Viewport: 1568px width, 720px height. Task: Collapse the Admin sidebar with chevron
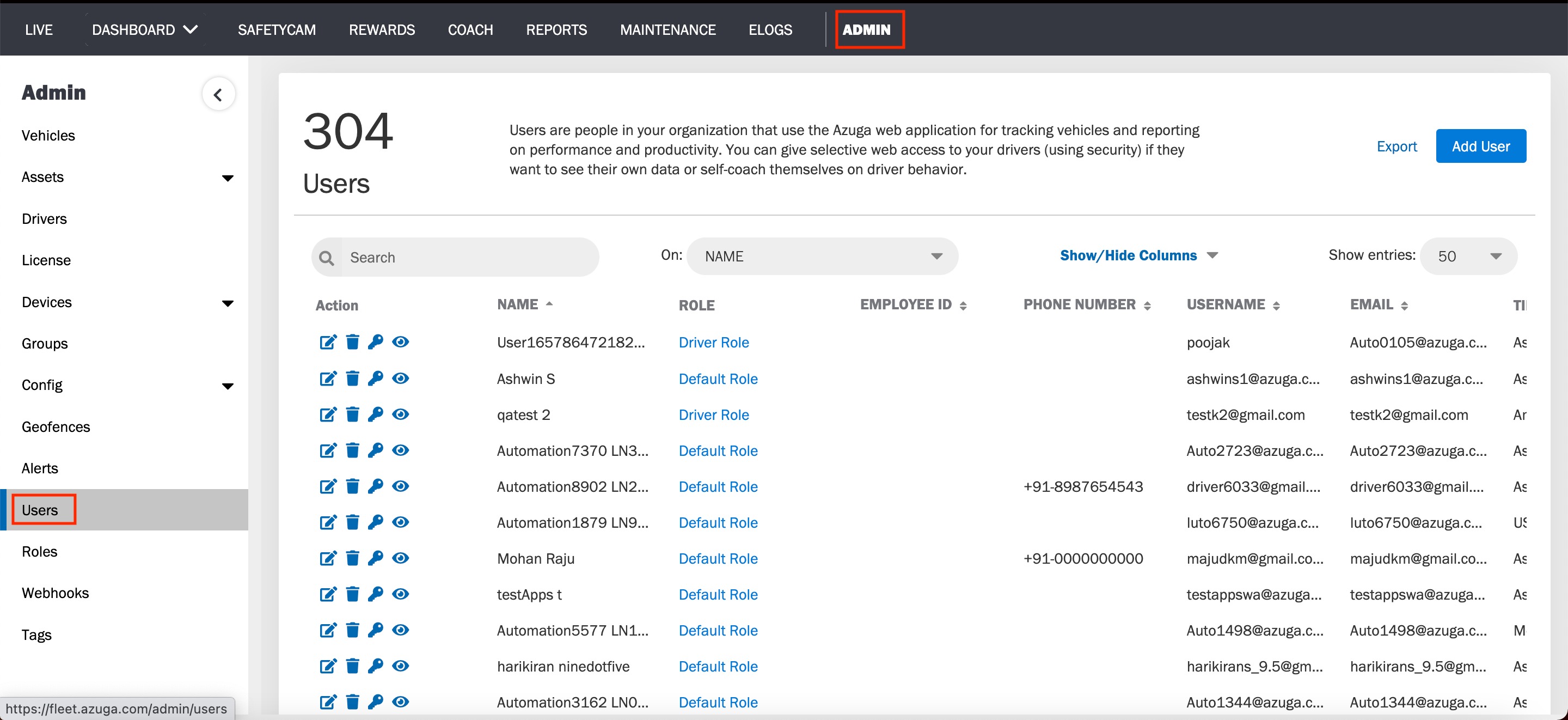click(x=218, y=94)
